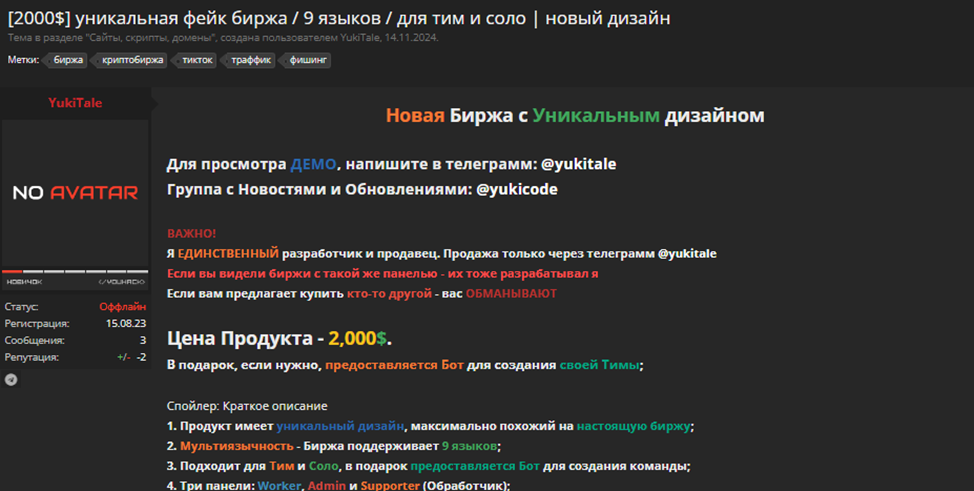This screenshot has width=974, height=491.
Task: Open the YukiTale username above the avatar
Action: 75,103
